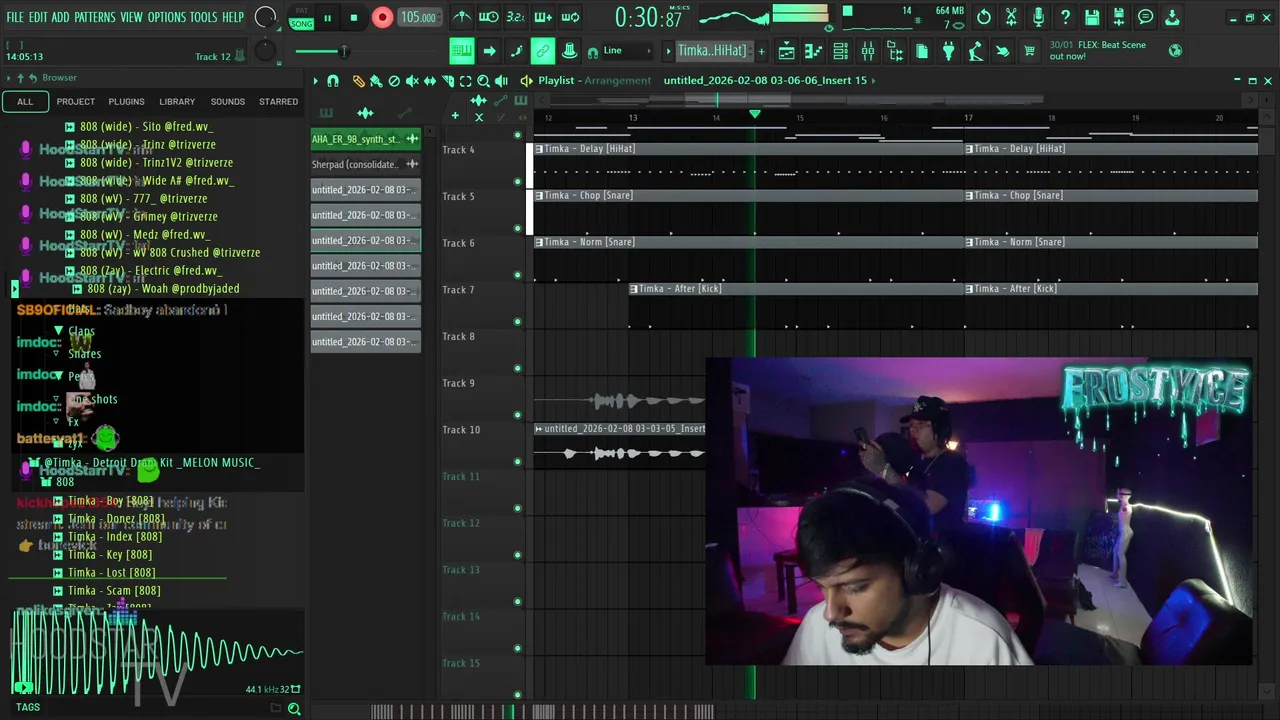Viewport: 1280px width, 720px height.
Task: Toggle the metronome icon
Action: [x=462, y=17]
